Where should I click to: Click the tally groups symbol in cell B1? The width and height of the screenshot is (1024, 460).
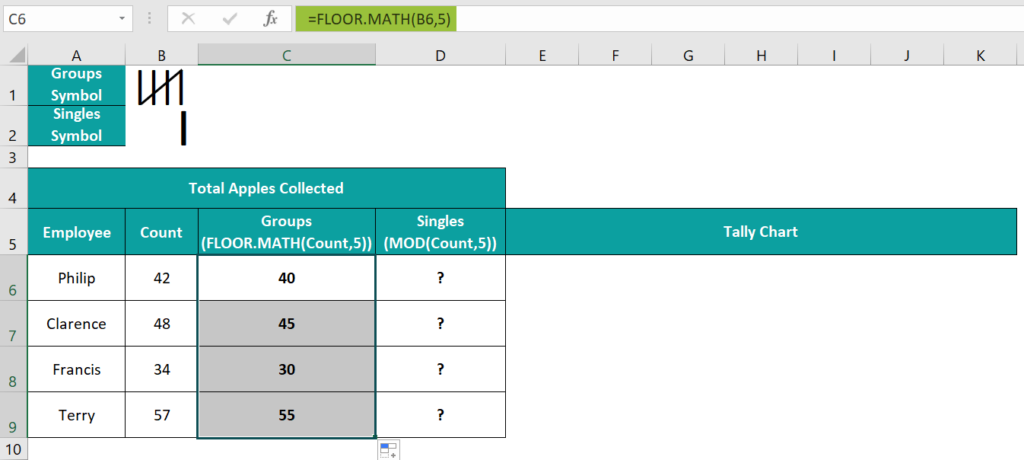pyautogui.click(x=161, y=87)
